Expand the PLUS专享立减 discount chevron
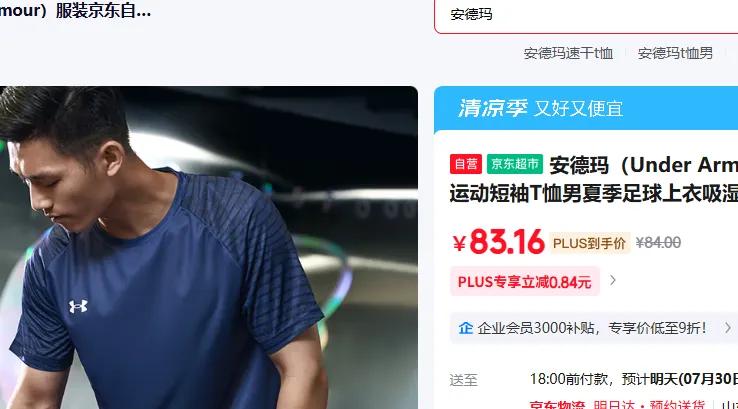 [612, 281]
